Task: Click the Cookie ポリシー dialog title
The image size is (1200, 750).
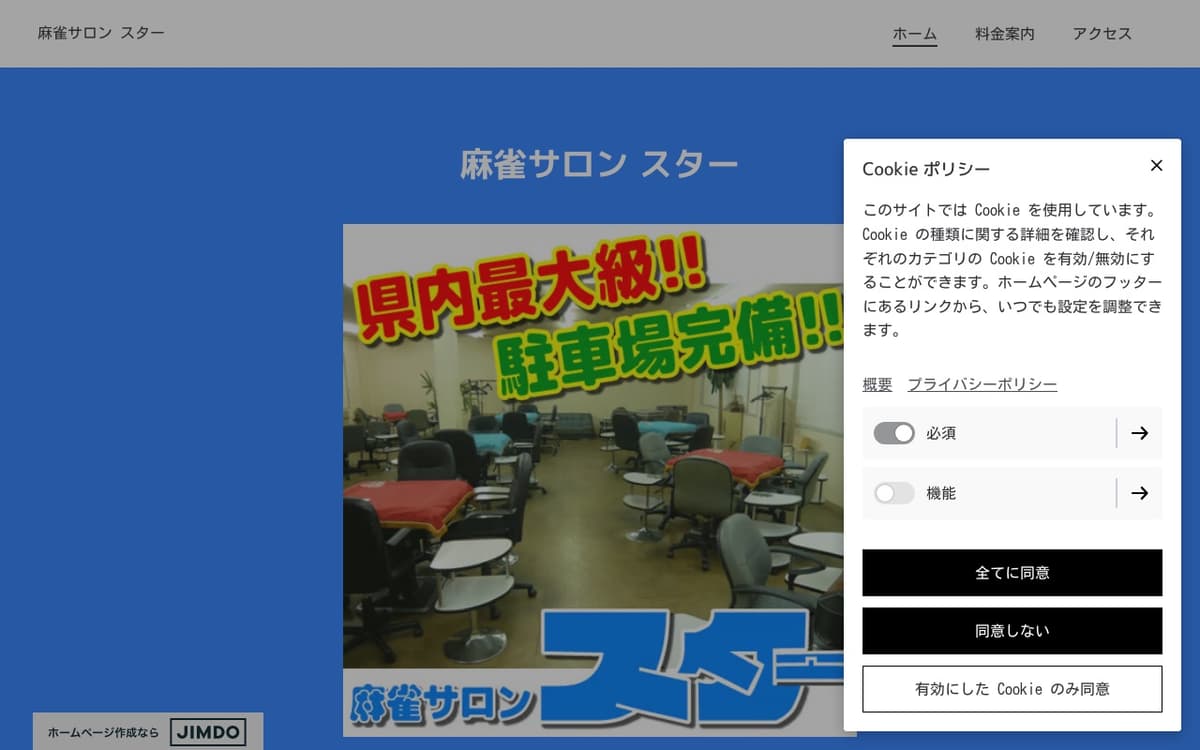Action: click(x=926, y=169)
